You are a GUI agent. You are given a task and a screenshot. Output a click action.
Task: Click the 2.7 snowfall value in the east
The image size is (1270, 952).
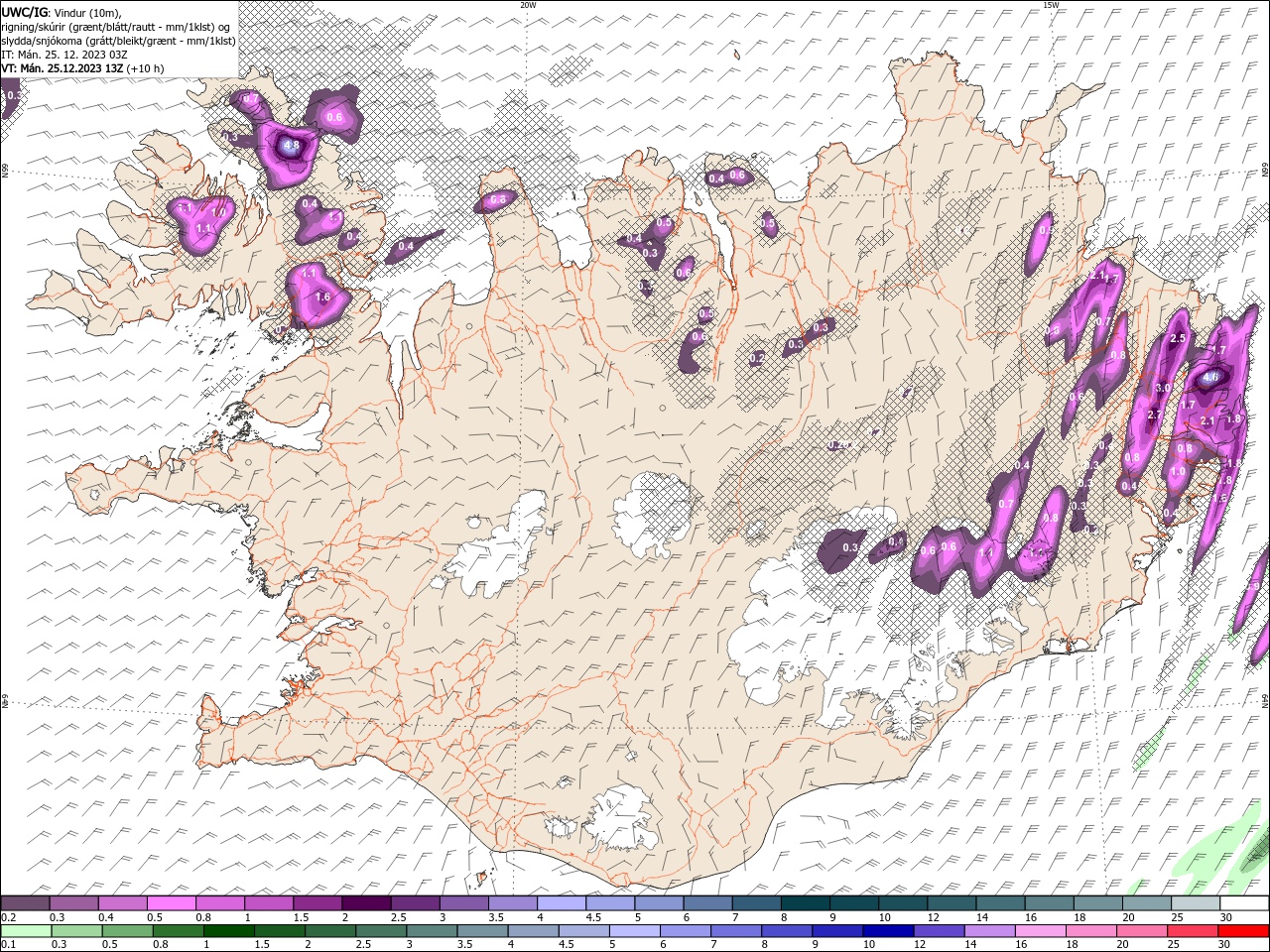tap(1155, 415)
